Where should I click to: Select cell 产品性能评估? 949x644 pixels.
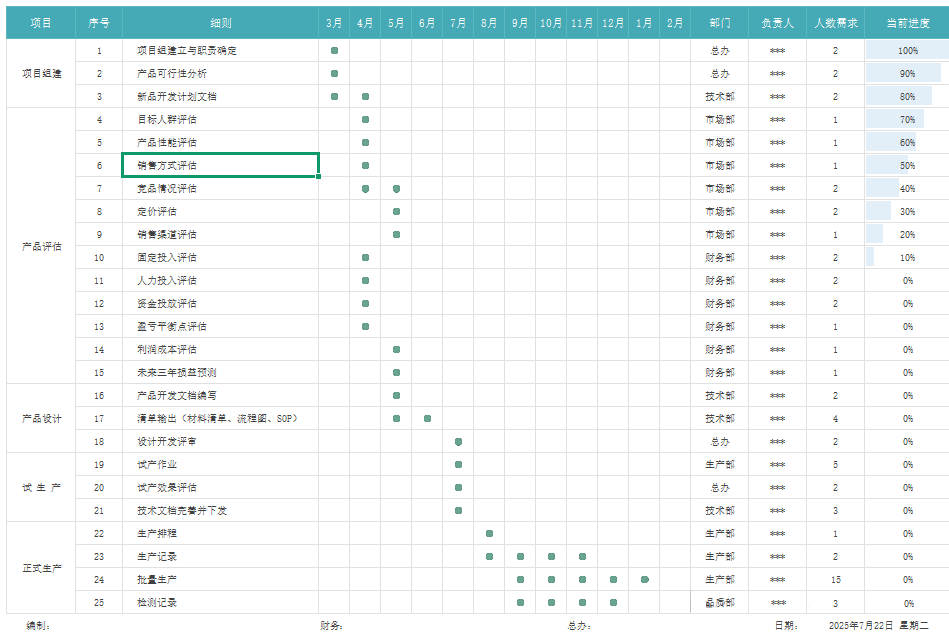[x=220, y=143]
